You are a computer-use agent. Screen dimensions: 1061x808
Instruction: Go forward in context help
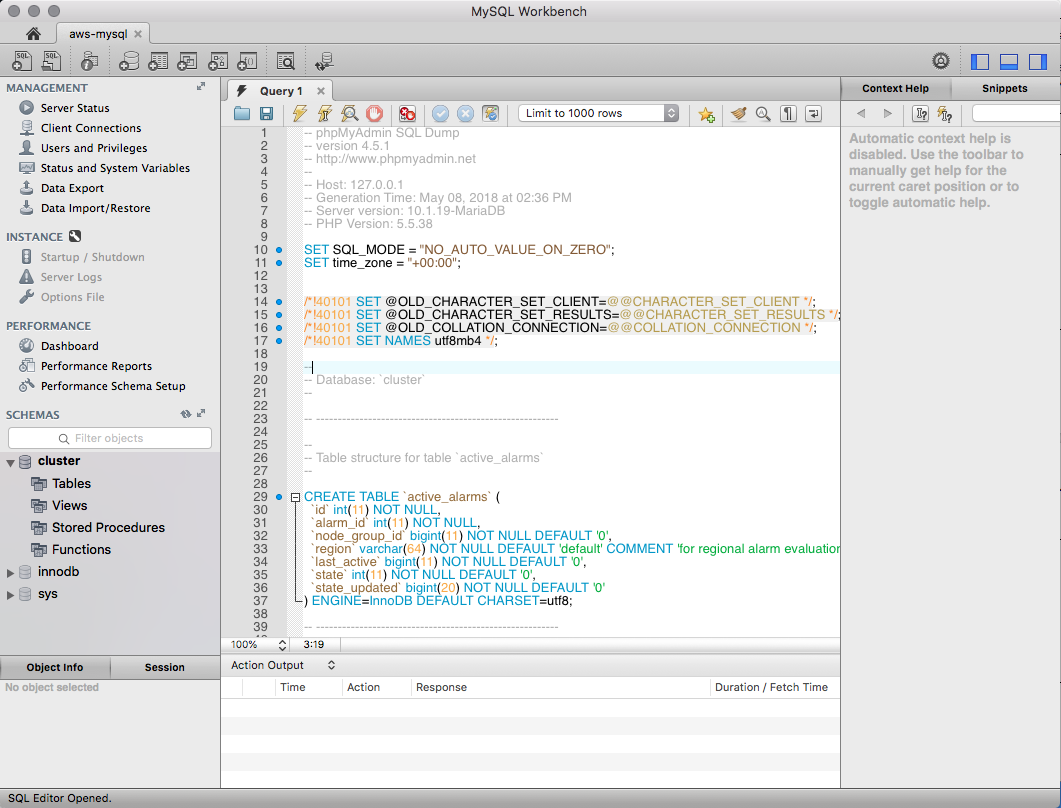click(x=888, y=114)
